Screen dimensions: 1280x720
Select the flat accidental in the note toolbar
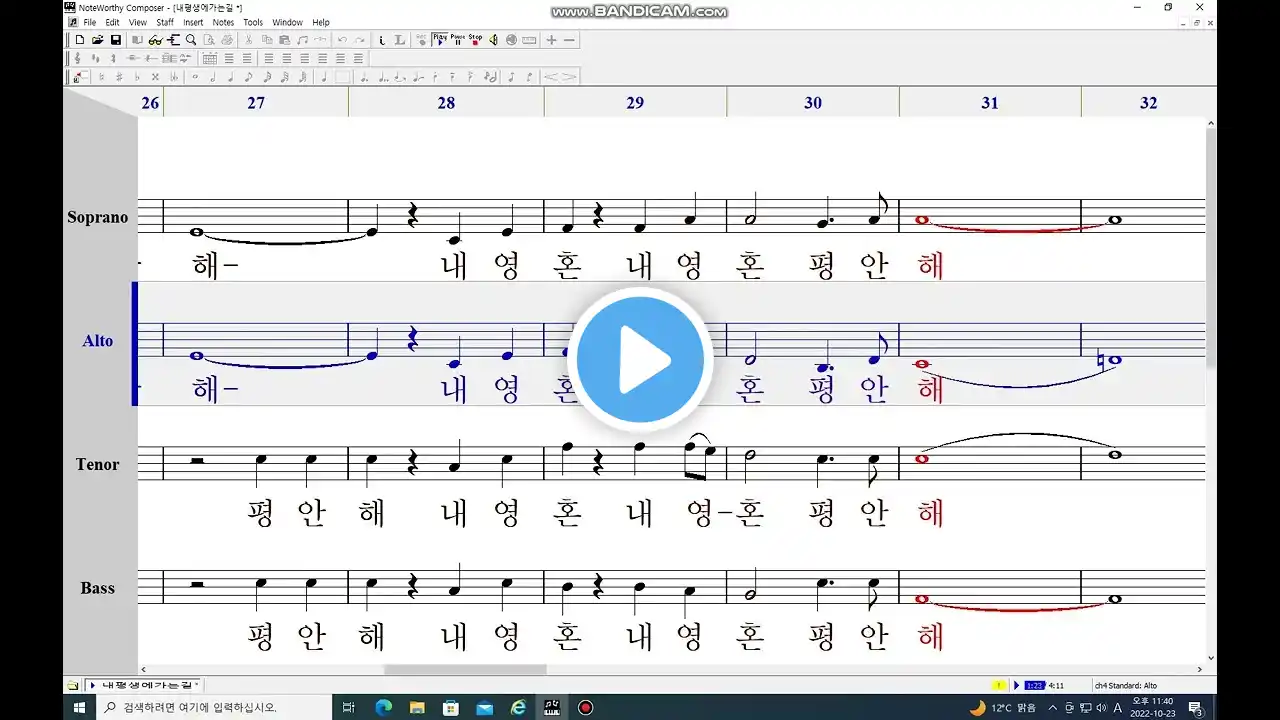pyautogui.click(x=137, y=77)
